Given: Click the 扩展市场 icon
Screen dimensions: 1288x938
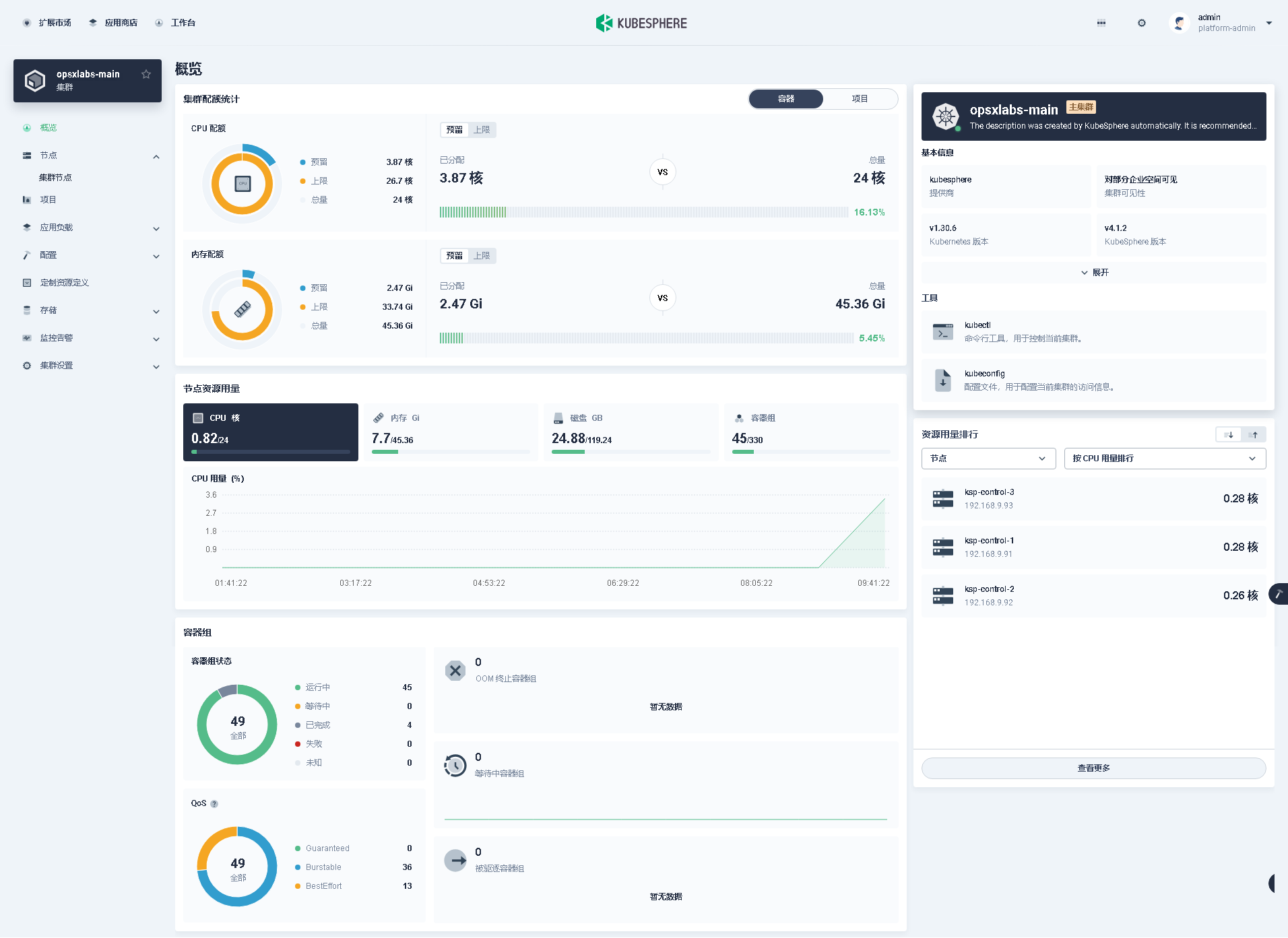Looking at the screenshot, I should tap(27, 23).
